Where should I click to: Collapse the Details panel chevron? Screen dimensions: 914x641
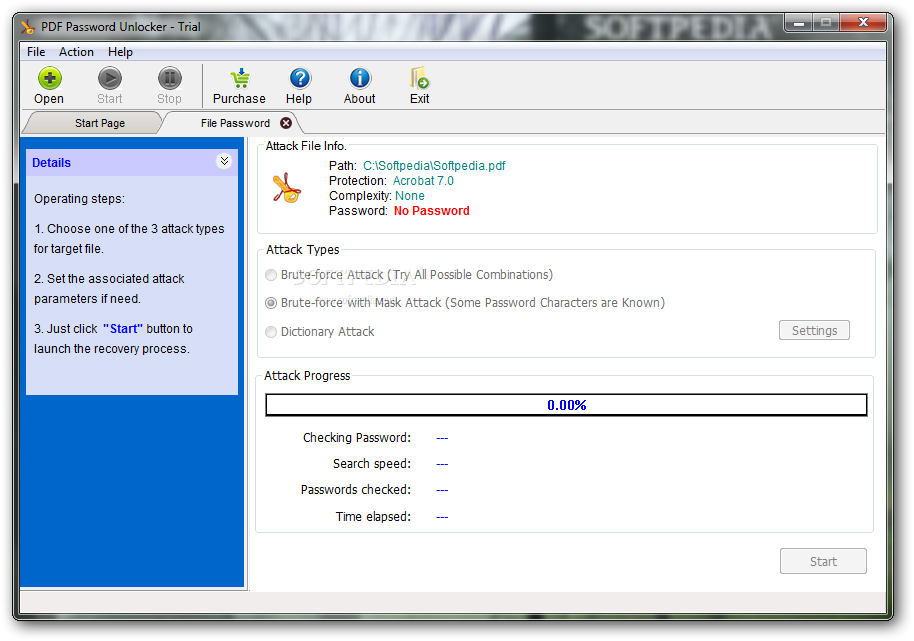pyautogui.click(x=224, y=161)
